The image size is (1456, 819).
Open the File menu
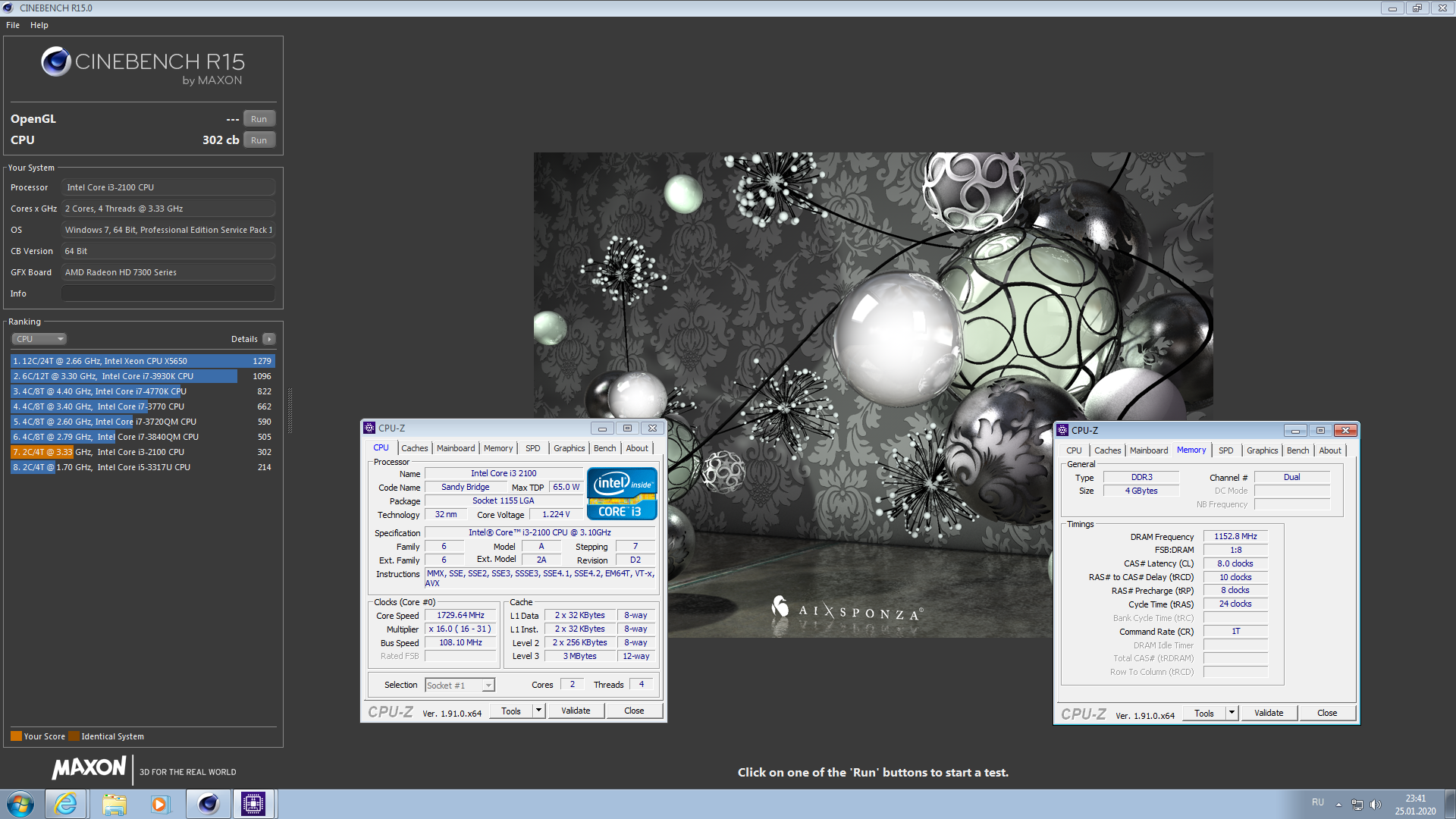[x=13, y=25]
